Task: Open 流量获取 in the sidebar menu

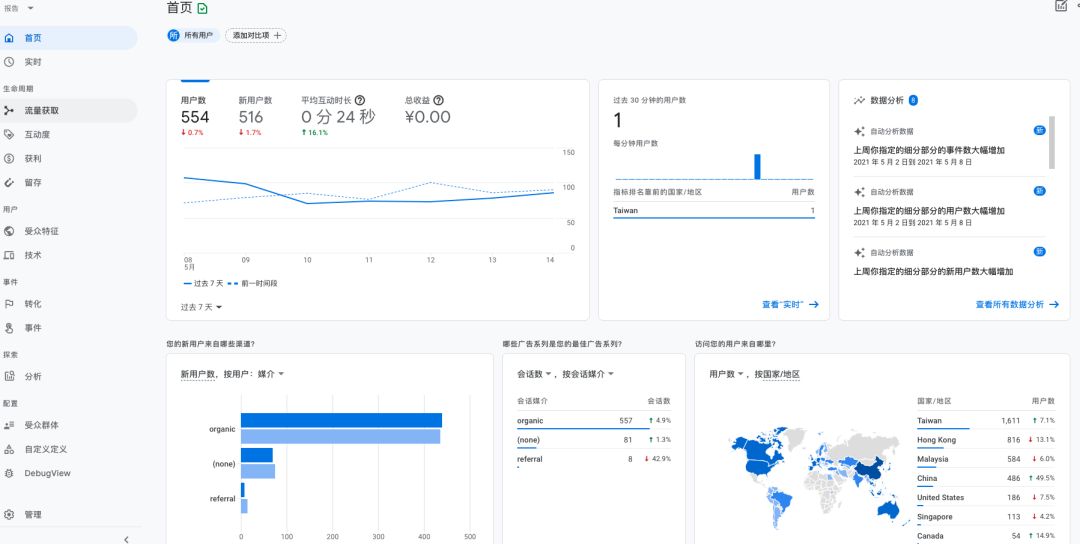Action: pos(68,110)
